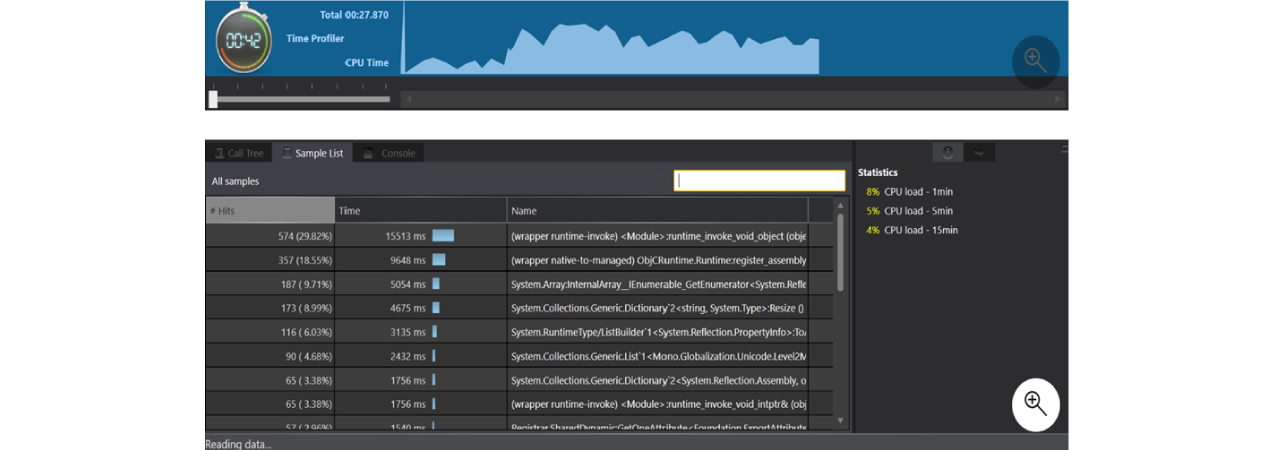Click sample list scrollbar down arrow
Image resolution: width=1272 pixels, height=450 pixels.
(x=840, y=421)
